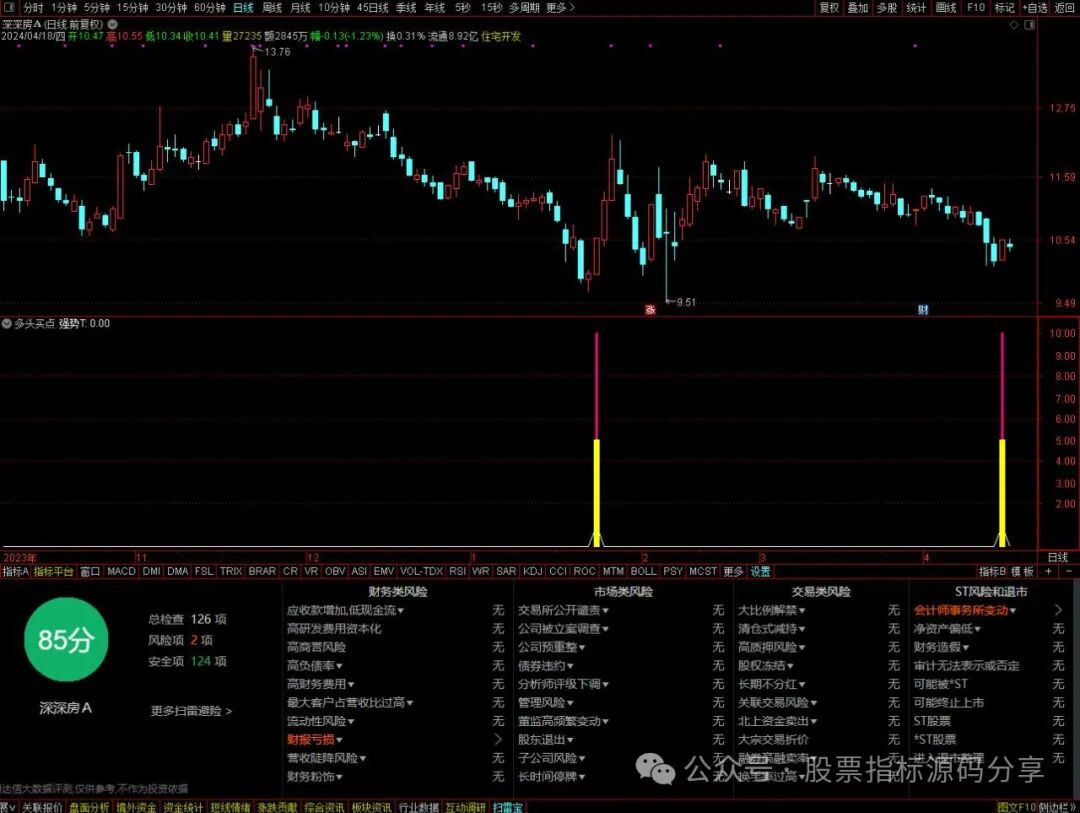Click the minus zoom button in indicator bar
This screenshot has height=813, width=1080.
tap(1070, 571)
